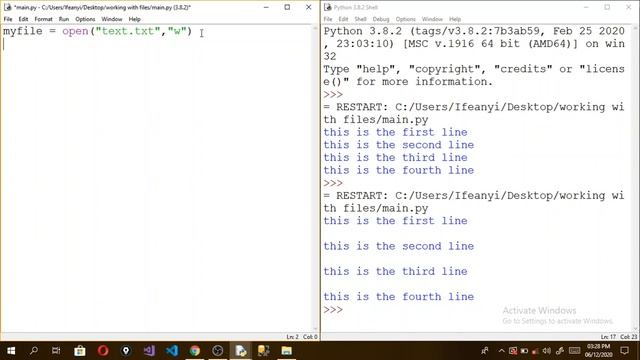Click the "text.txt" string in editor

(128, 31)
